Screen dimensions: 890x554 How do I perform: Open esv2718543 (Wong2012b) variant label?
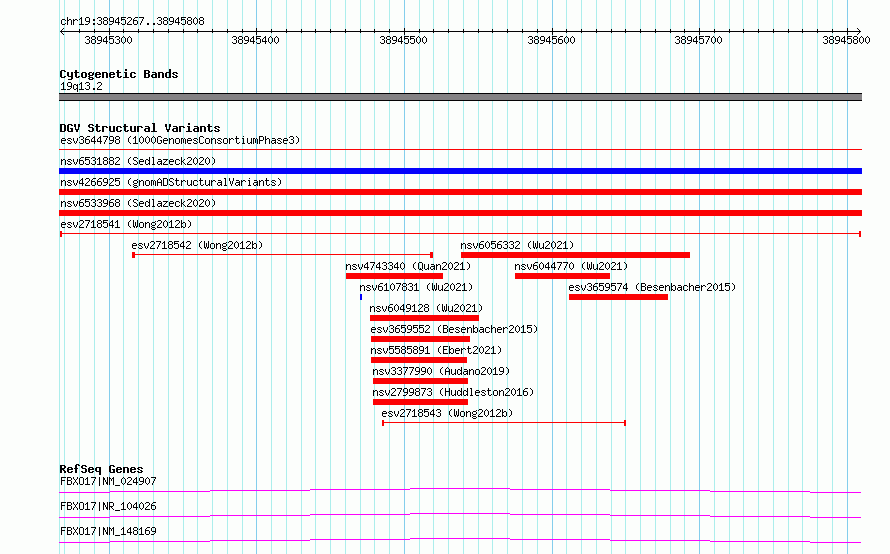click(x=447, y=413)
